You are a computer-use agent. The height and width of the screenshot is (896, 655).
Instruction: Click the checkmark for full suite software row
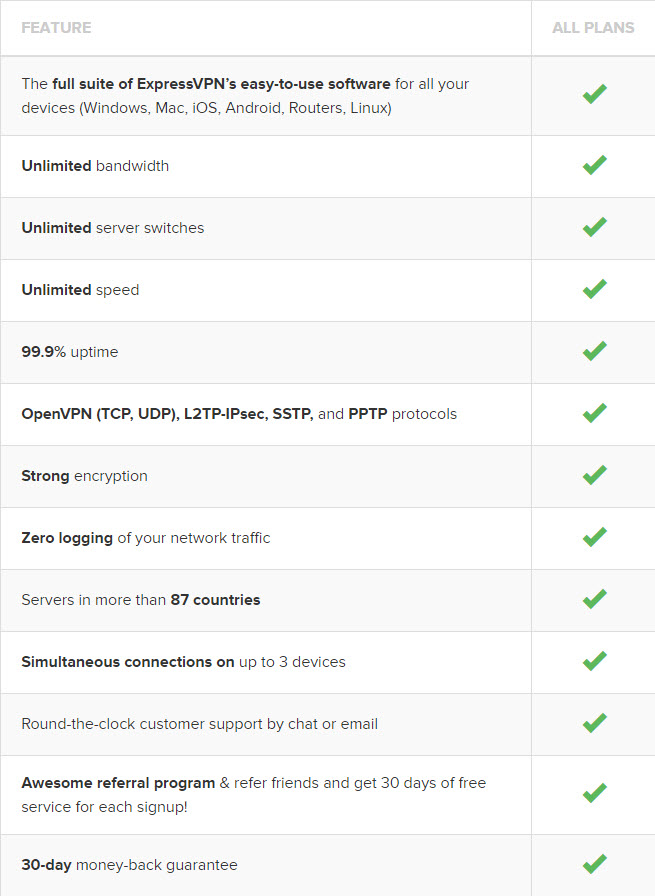pos(594,94)
